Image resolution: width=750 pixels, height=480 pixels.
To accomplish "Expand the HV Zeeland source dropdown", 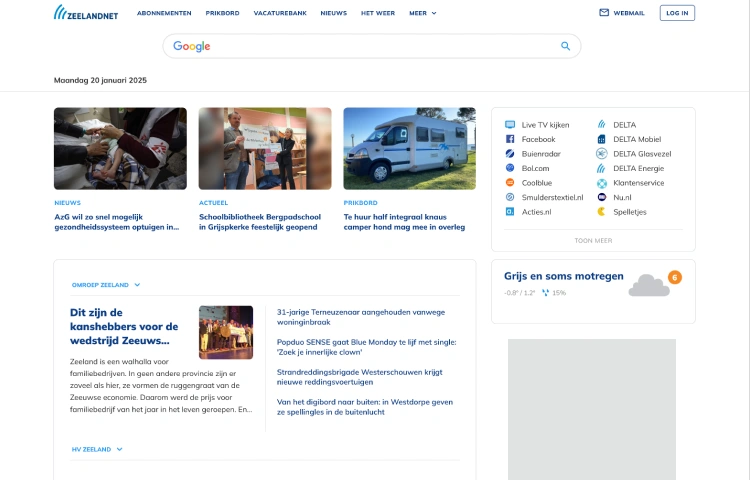I will [97, 449].
